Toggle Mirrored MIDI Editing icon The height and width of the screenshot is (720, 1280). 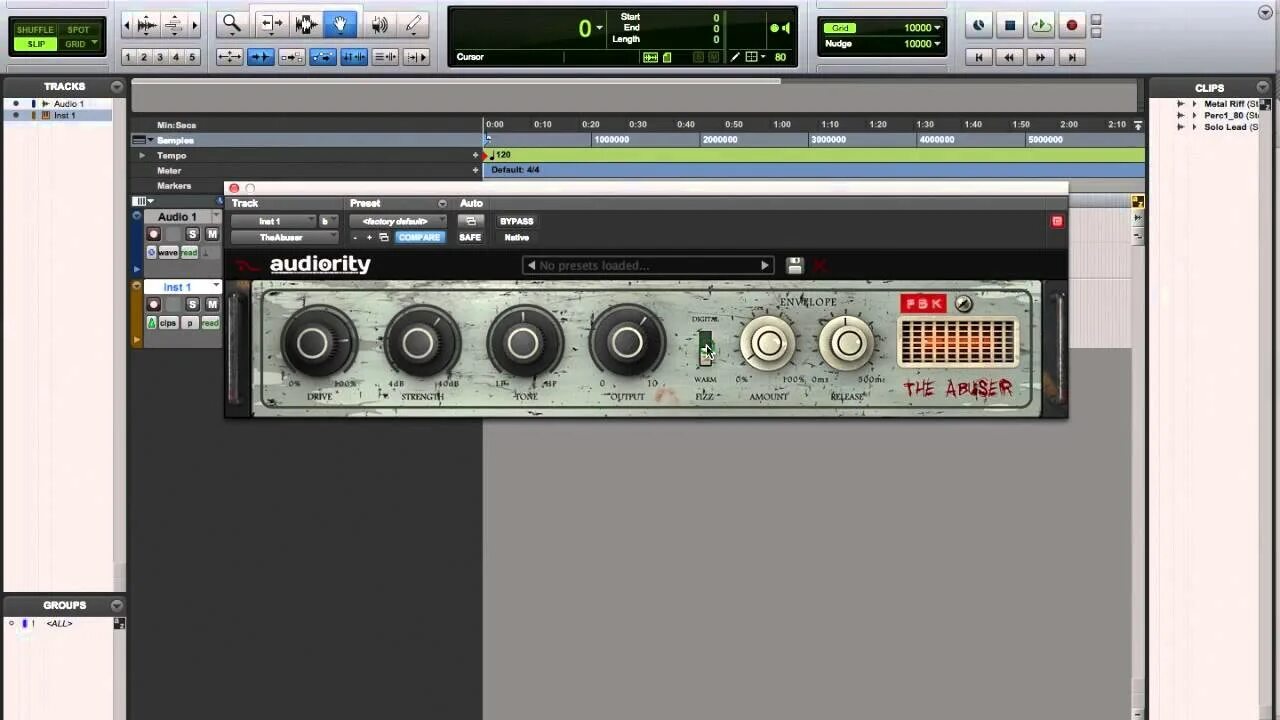291,57
